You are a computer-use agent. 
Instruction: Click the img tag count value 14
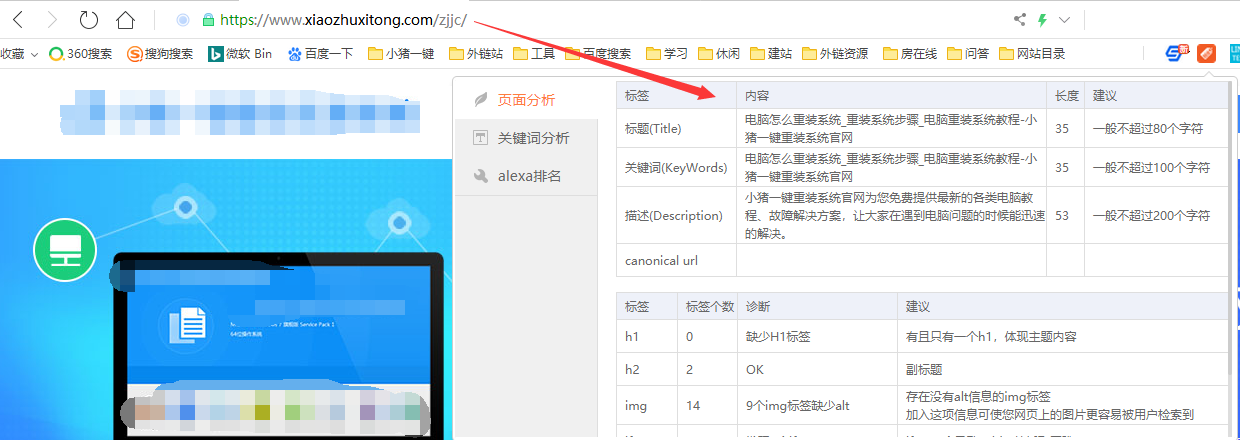pos(693,405)
